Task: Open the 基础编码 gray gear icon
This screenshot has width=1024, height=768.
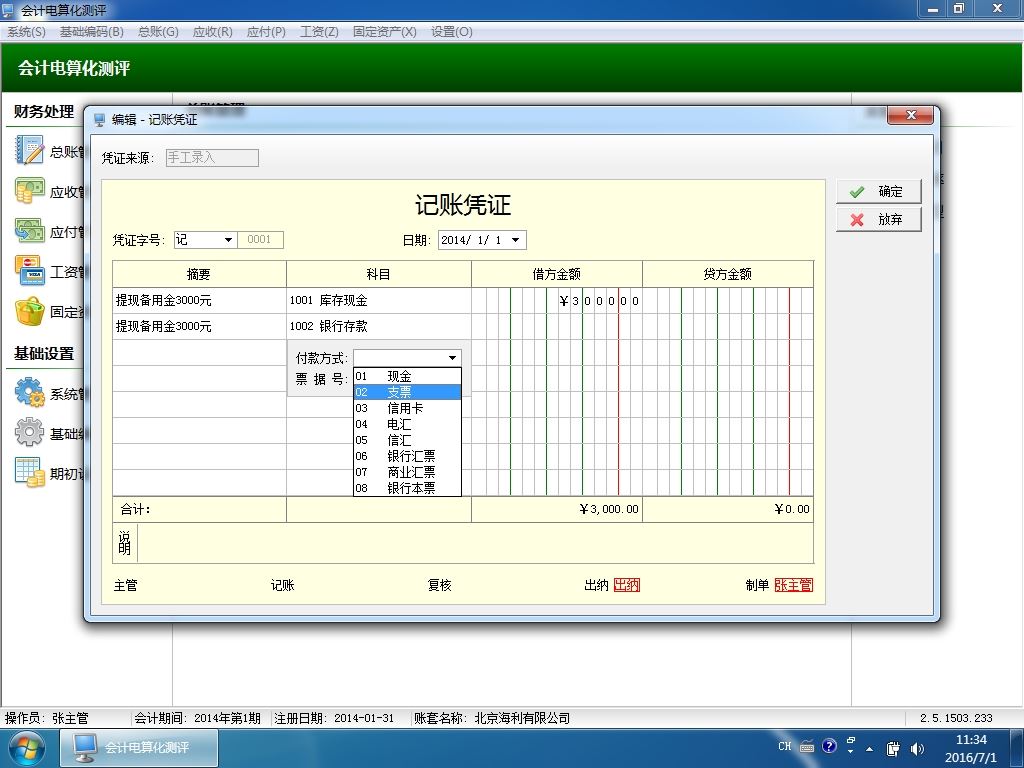Action: [x=29, y=433]
